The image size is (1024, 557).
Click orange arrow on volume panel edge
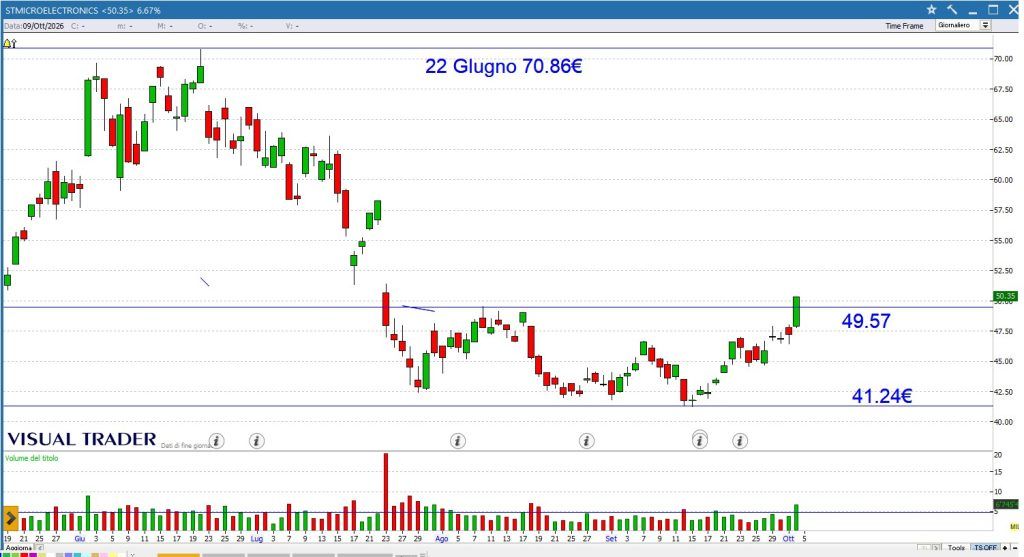[10, 518]
